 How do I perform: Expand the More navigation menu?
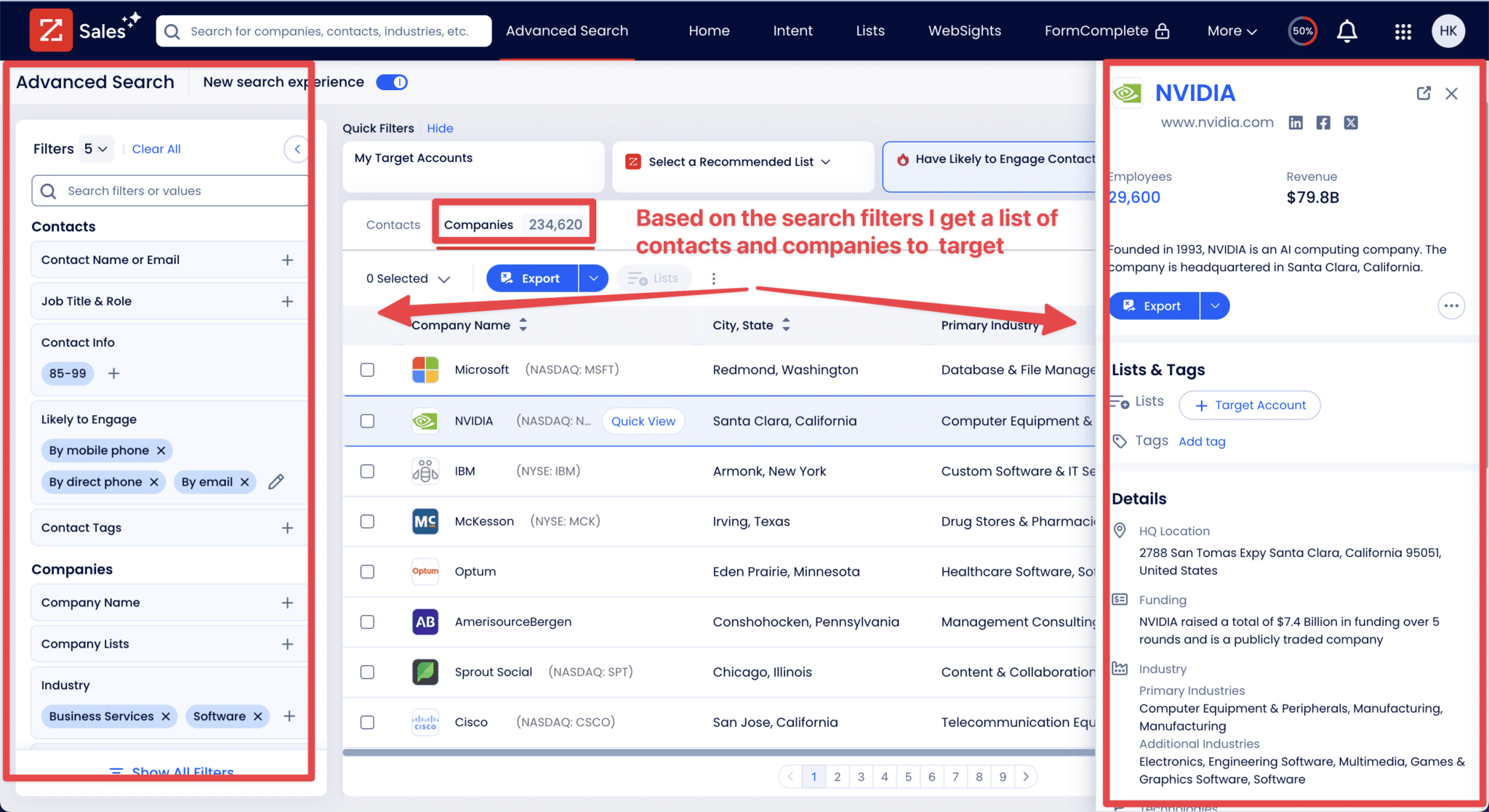[1231, 31]
